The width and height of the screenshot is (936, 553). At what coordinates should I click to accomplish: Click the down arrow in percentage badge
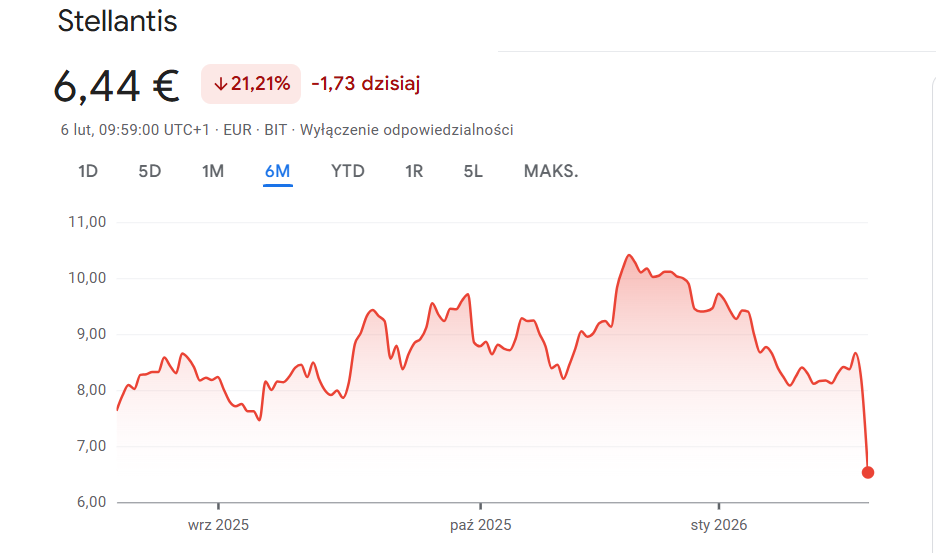coord(221,84)
